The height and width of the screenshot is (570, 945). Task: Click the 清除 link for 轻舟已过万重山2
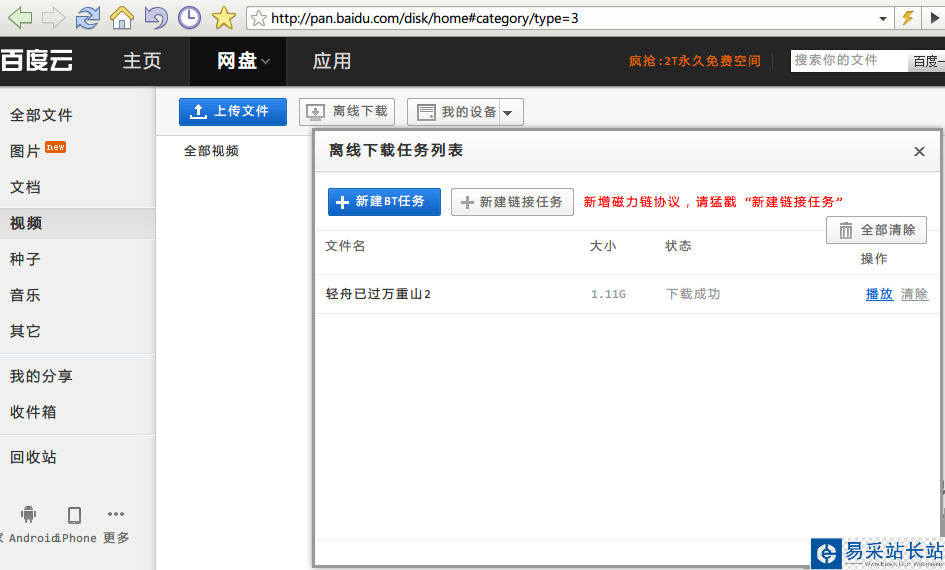pos(914,294)
